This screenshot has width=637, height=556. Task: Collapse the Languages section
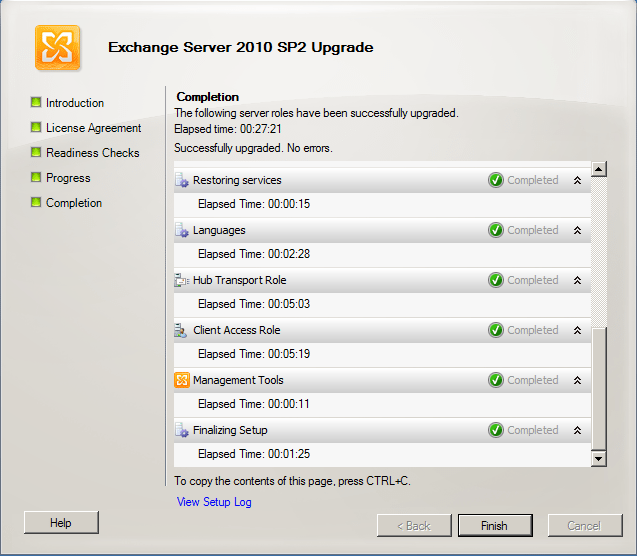(577, 230)
